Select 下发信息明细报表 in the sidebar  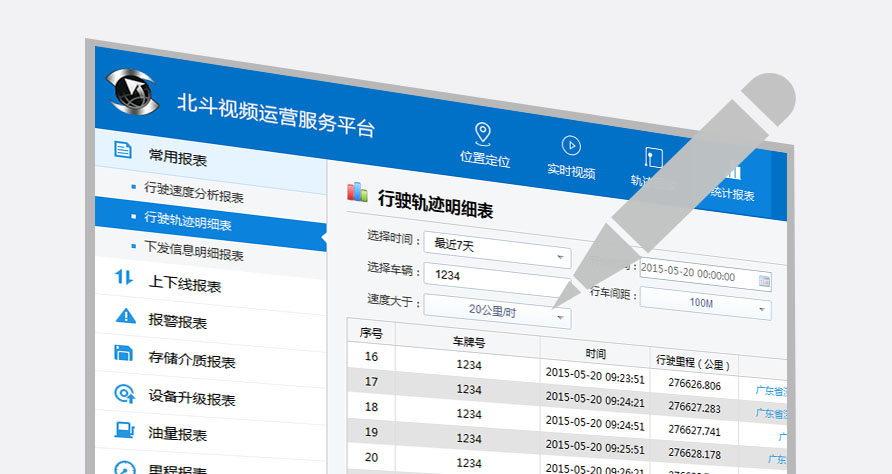coord(194,251)
